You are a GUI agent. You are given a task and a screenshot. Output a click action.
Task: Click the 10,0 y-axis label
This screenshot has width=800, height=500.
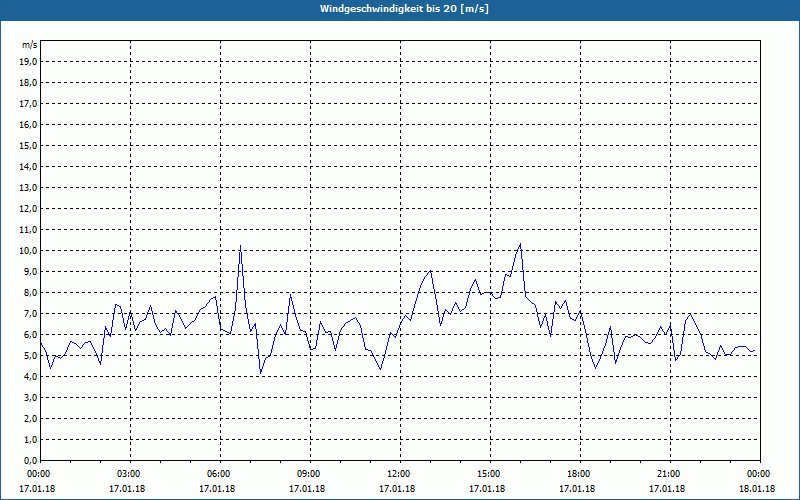(29, 251)
